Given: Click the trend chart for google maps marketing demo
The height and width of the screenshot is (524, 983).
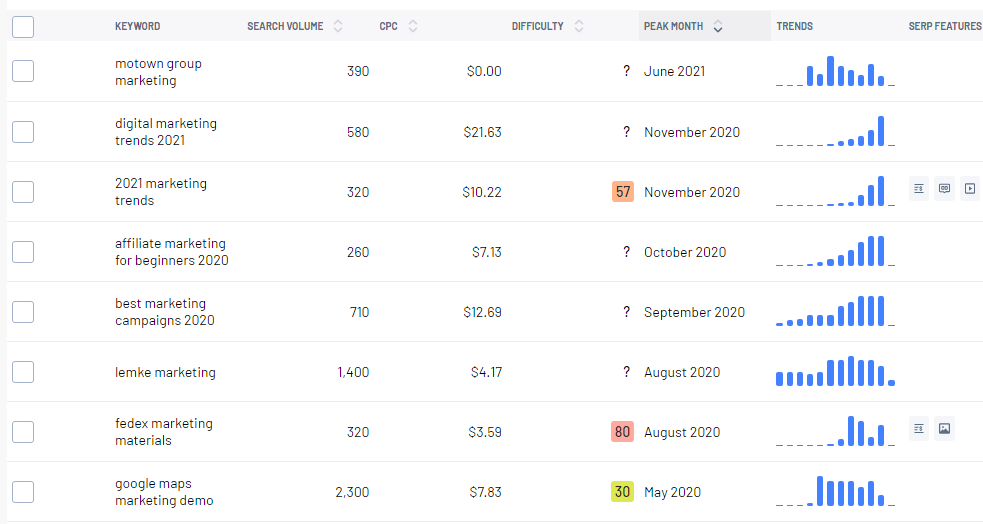Looking at the screenshot, I should pos(835,491).
